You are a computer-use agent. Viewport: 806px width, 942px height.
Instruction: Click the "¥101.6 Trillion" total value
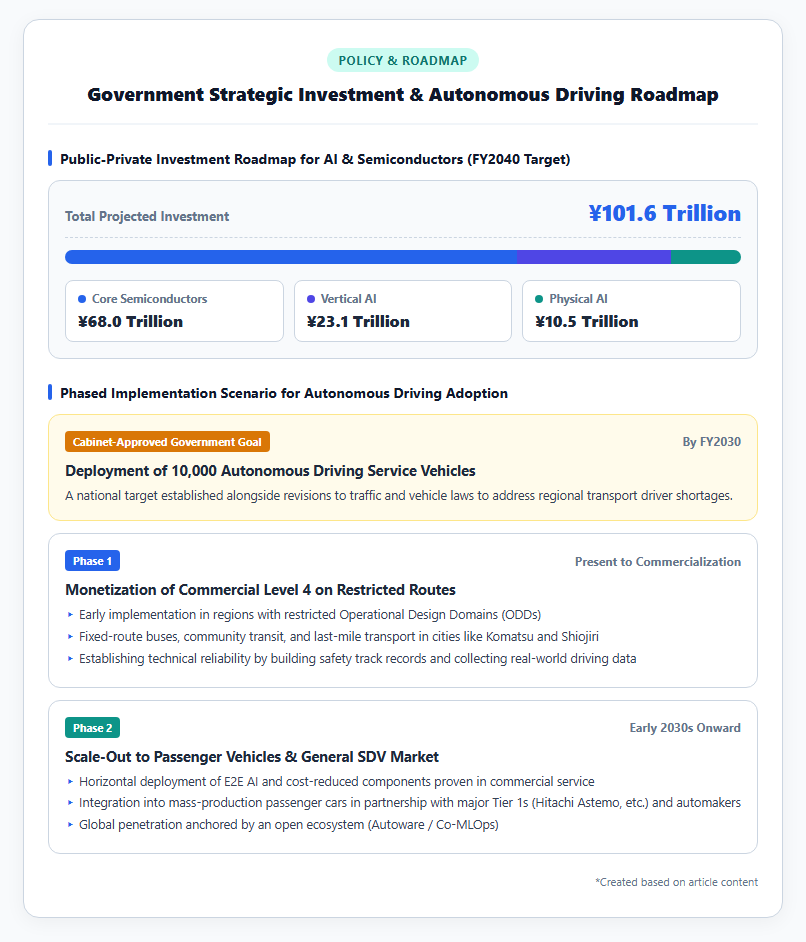[x=665, y=213]
